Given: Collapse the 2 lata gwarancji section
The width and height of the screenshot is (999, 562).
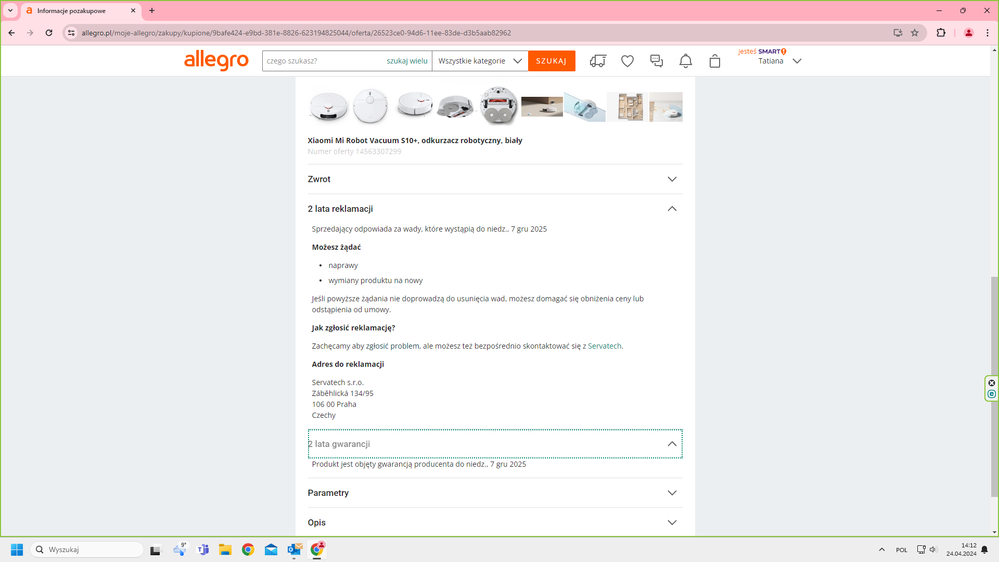Looking at the screenshot, I should point(495,444).
